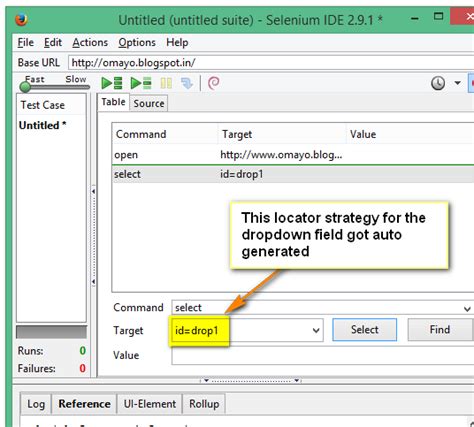Click the Base URL input field
This screenshot has height=427, width=474.
tap(271, 63)
